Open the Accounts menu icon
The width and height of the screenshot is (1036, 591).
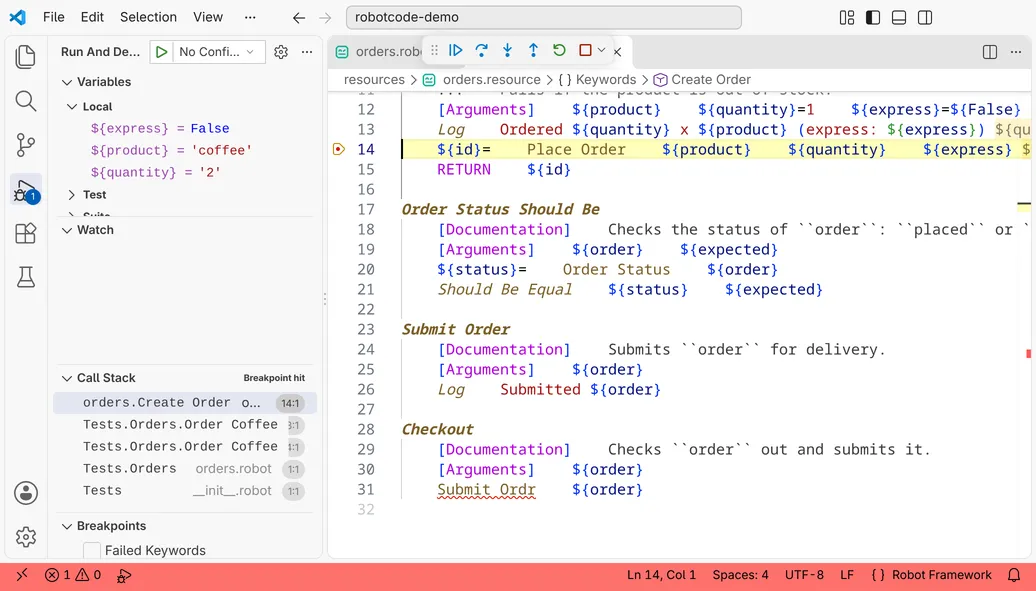(x=26, y=493)
